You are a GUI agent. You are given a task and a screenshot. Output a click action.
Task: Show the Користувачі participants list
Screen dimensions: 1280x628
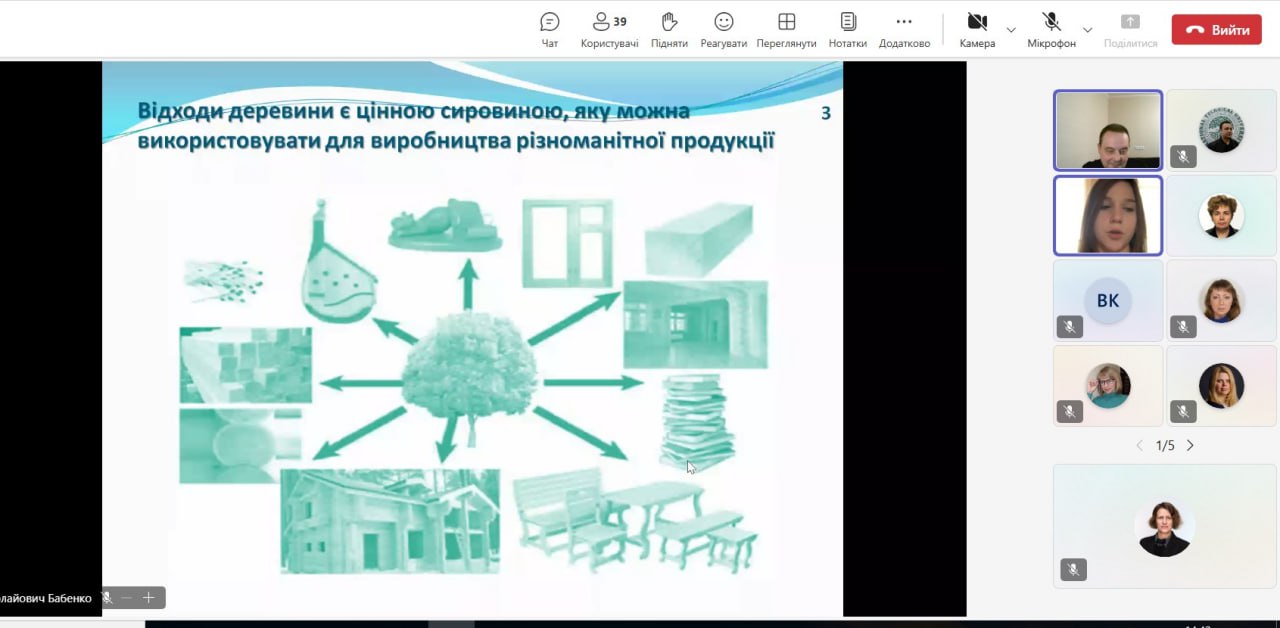click(609, 30)
